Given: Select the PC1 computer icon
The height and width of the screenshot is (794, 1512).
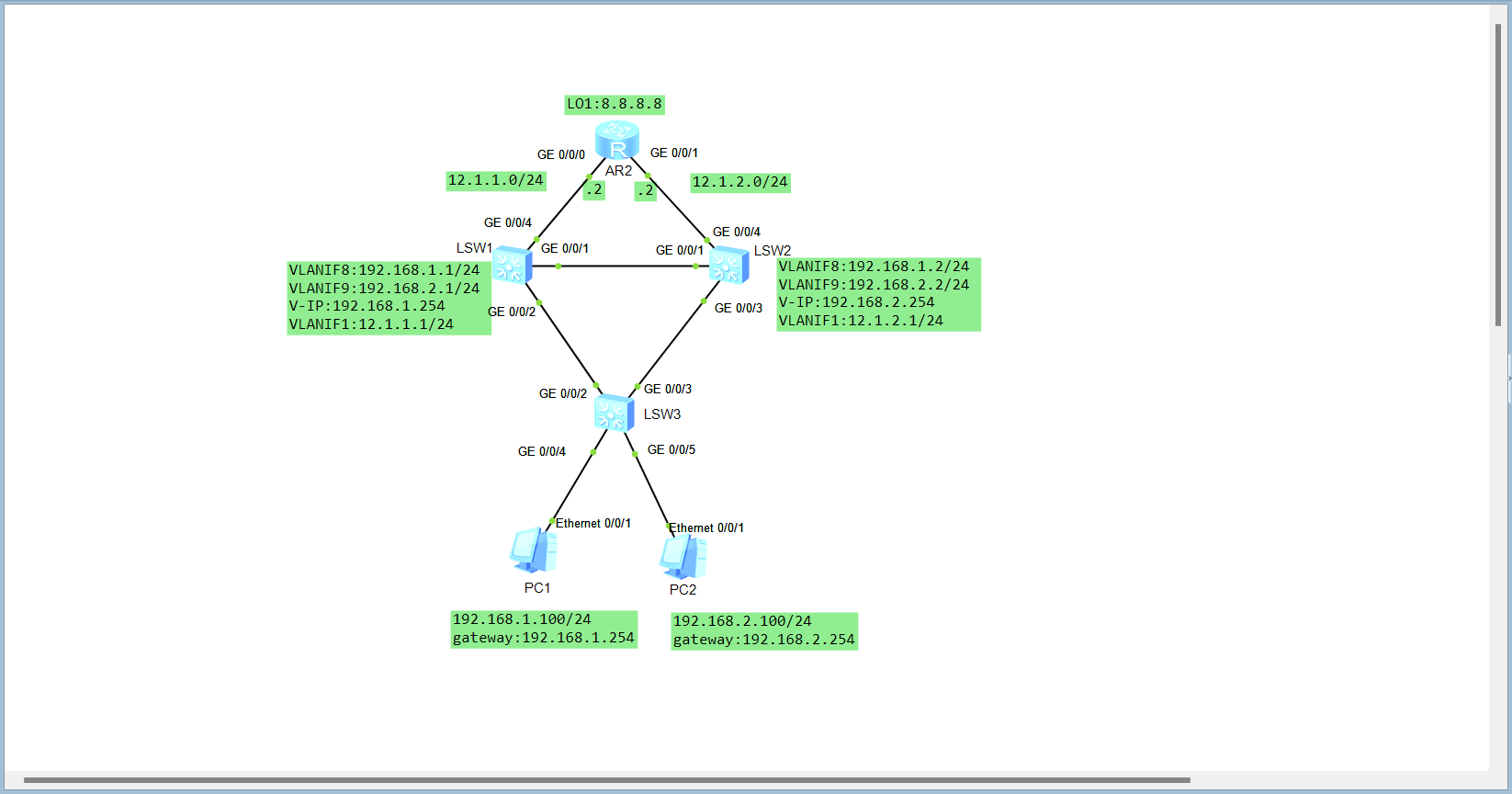Looking at the screenshot, I should pyautogui.click(x=534, y=550).
